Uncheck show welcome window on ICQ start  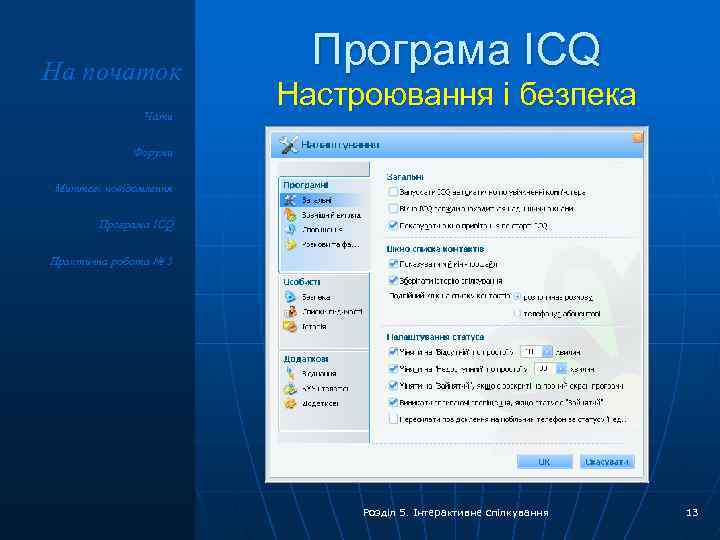[x=393, y=225]
